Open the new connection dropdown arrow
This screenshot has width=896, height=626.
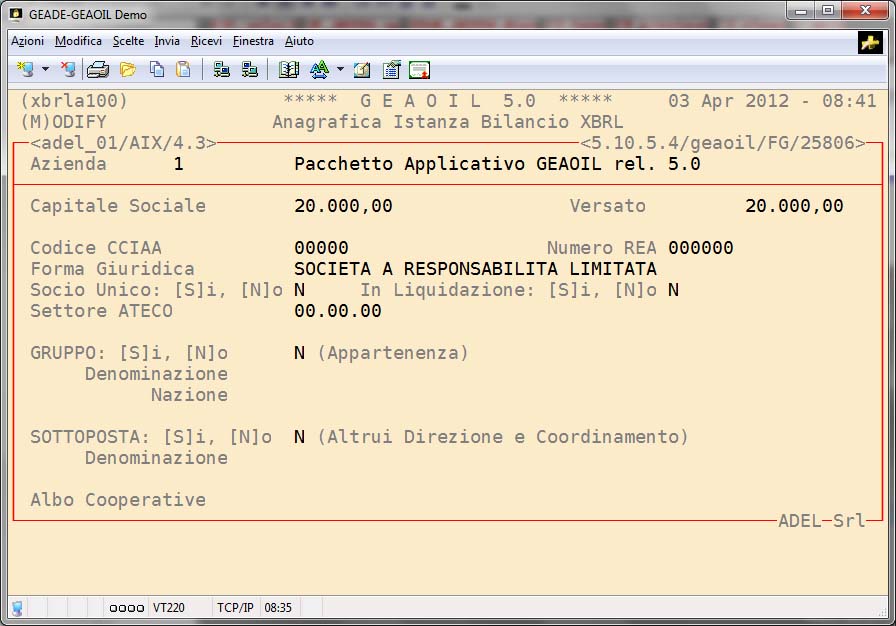45,70
